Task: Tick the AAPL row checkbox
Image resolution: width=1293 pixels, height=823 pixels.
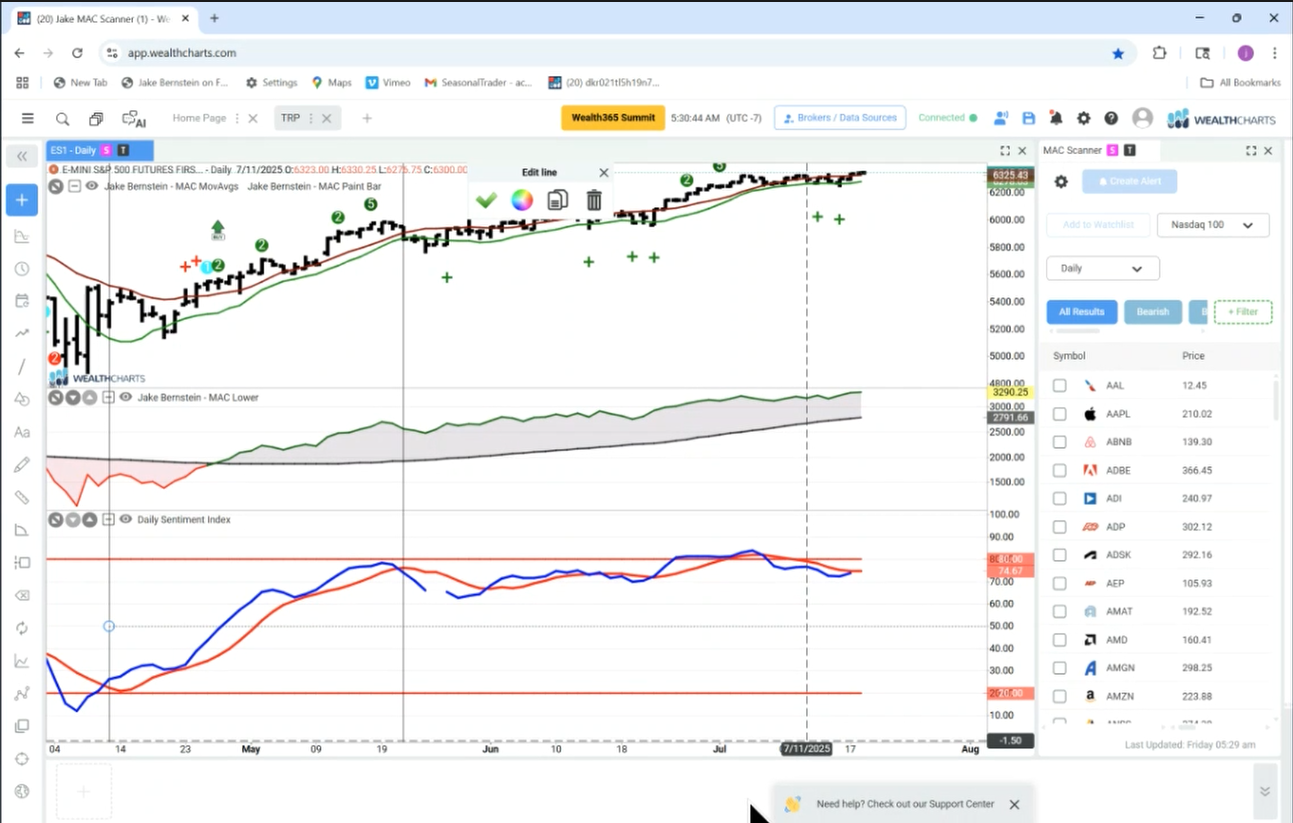Action: [1059, 414]
